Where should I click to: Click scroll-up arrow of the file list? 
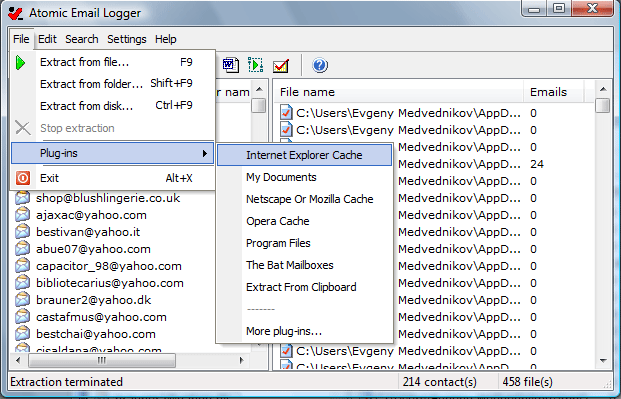tap(603, 89)
